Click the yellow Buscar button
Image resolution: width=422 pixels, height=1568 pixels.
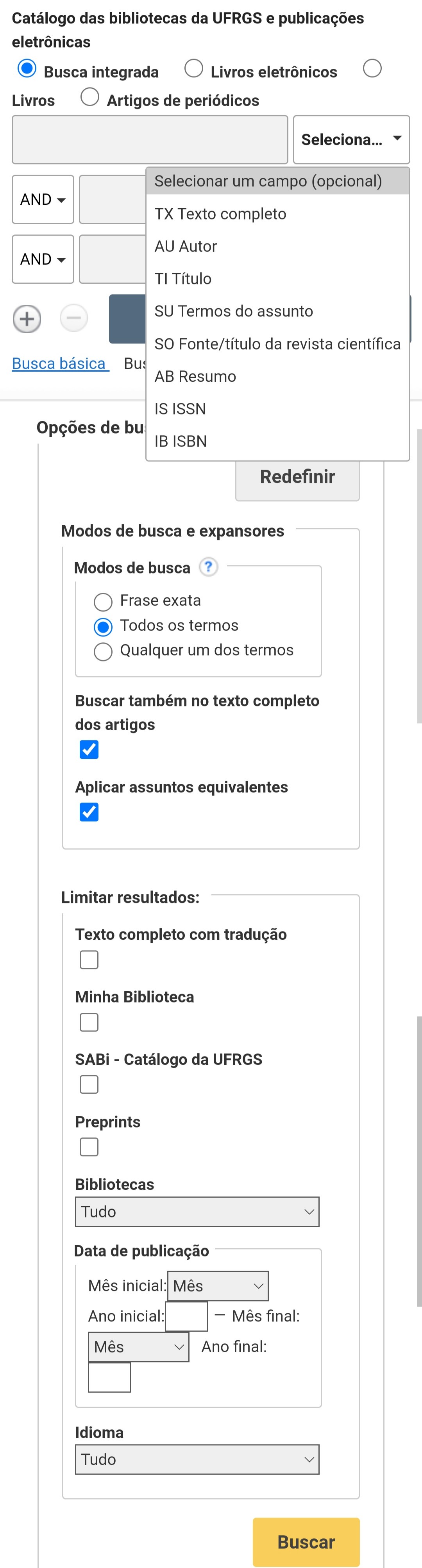(x=306, y=1542)
